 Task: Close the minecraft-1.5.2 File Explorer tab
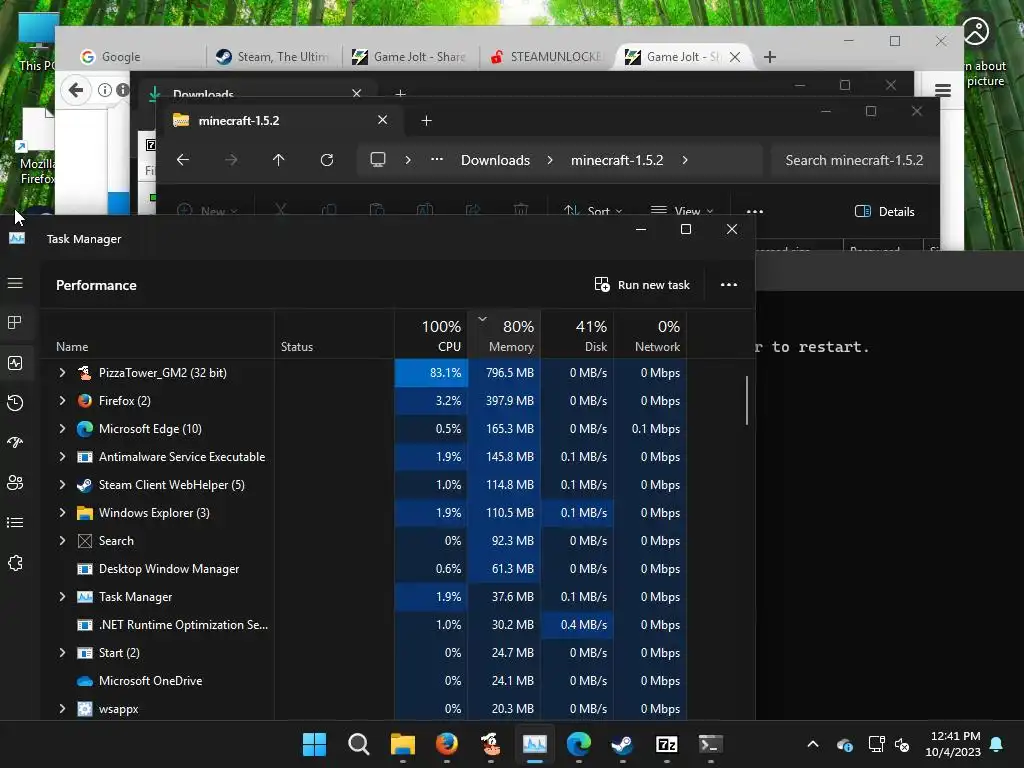point(383,120)
